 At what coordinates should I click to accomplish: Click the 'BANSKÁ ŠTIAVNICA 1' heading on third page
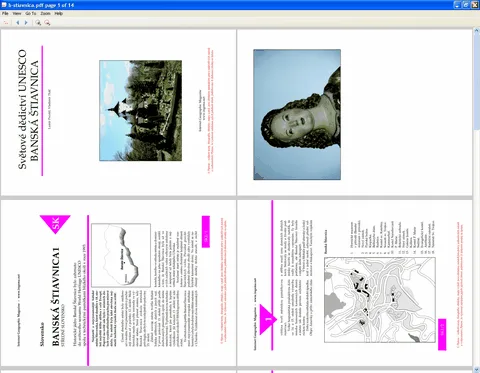click(x=56, y=296)
